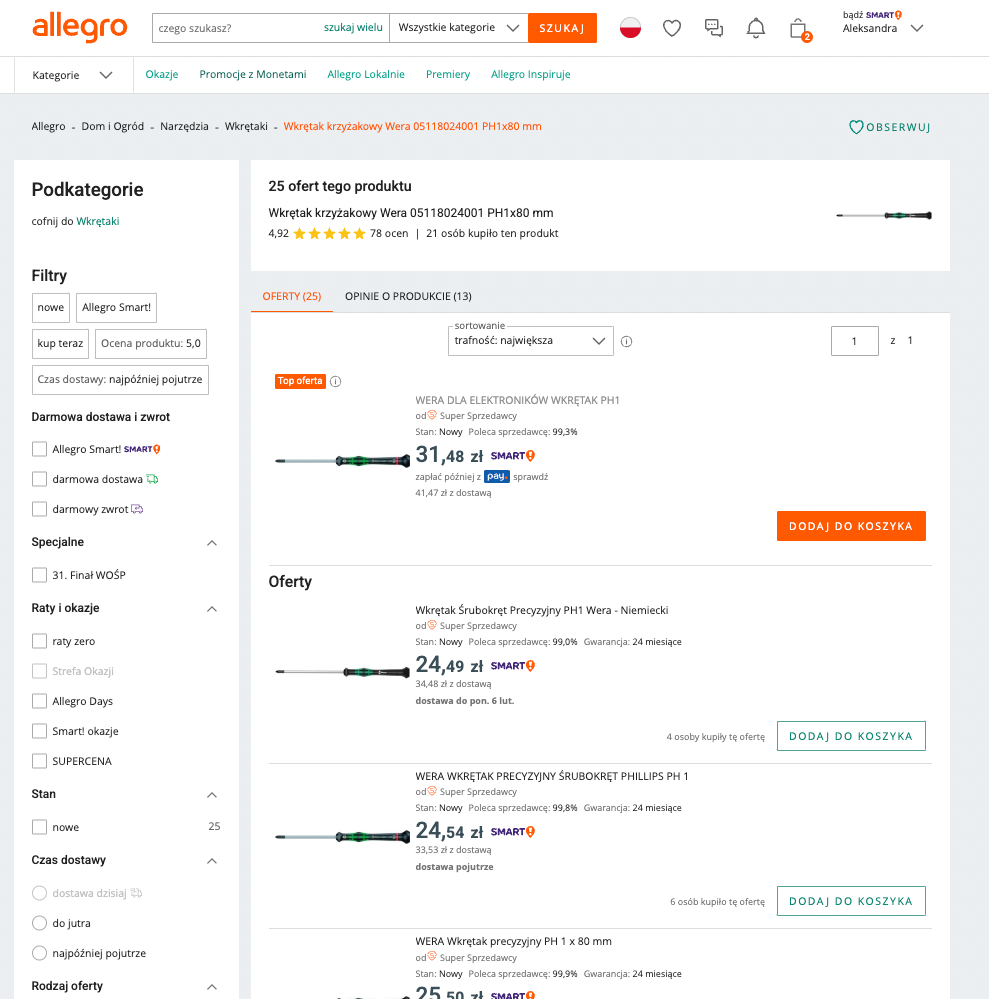Open the Premiery menu link

[448, 75]
